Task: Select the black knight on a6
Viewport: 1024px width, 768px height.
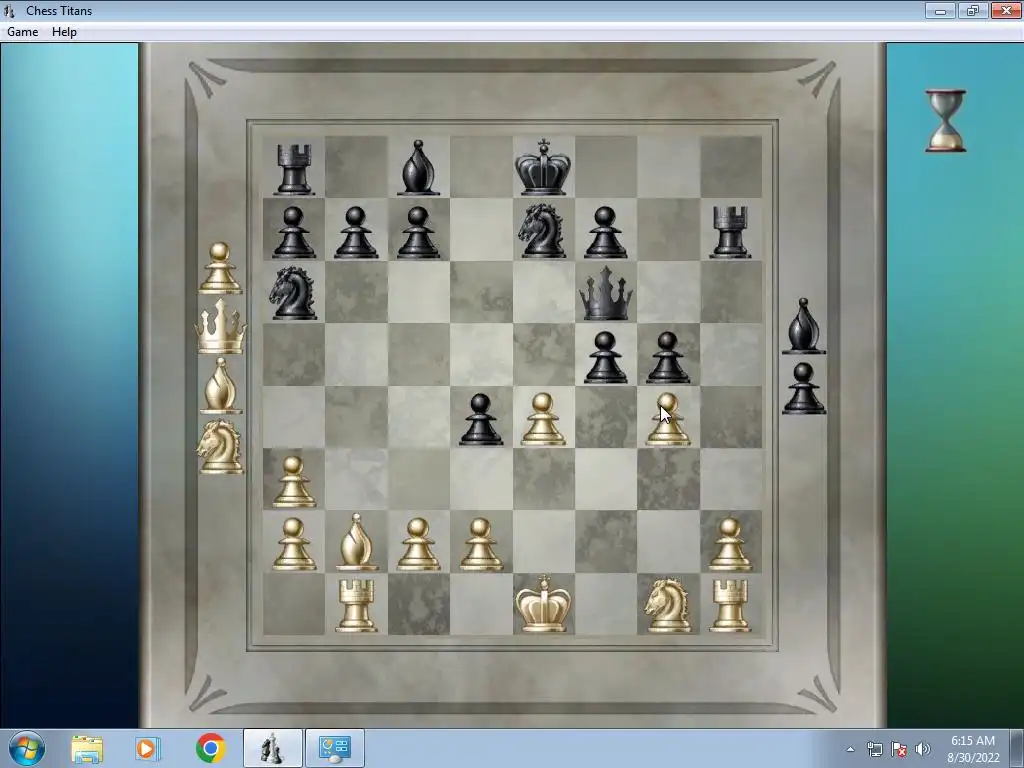Action: [x=293, y=293]
